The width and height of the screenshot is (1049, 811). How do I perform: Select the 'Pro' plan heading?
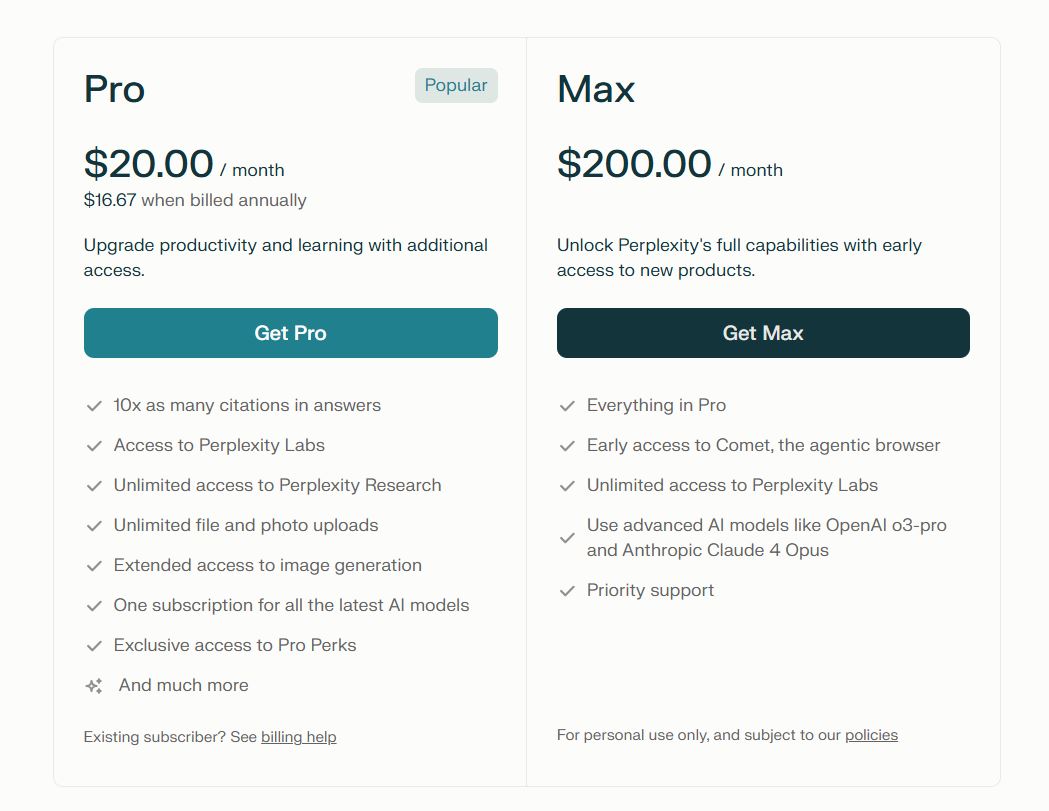113,89
